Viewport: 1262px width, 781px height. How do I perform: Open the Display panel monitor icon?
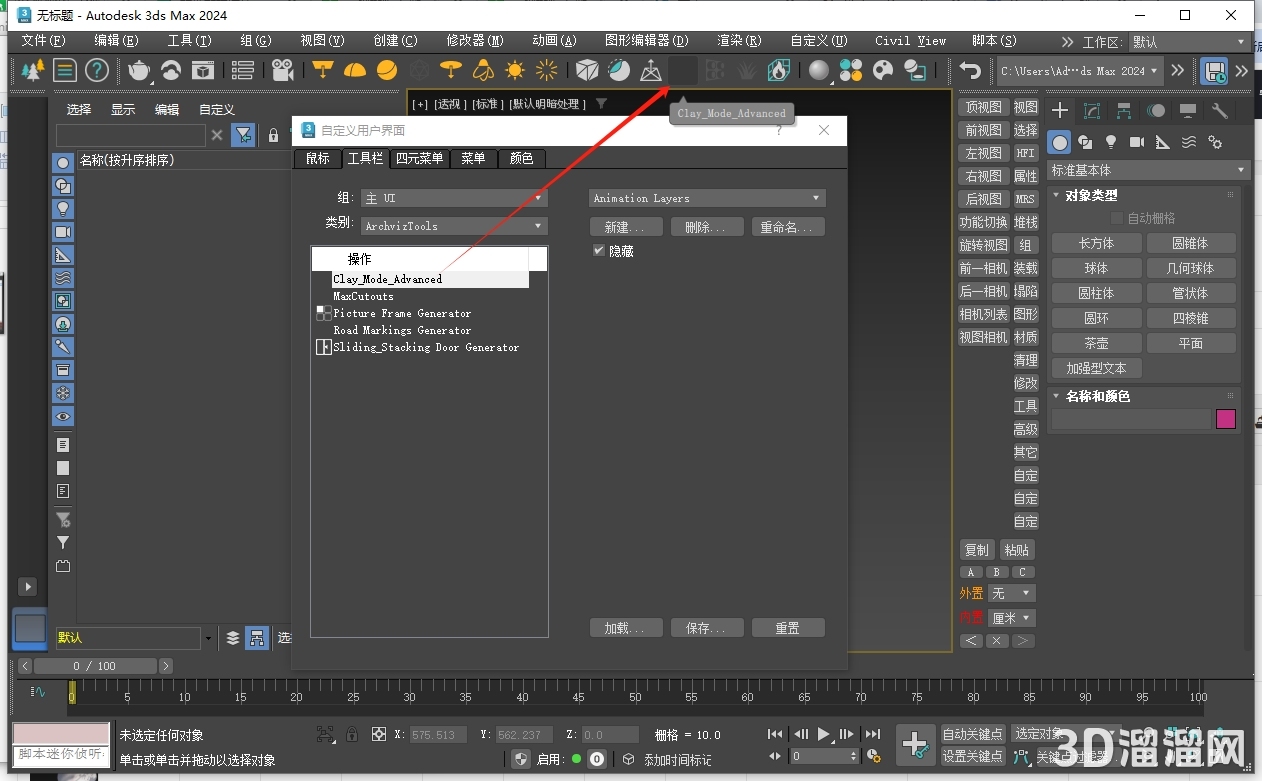[1188, 110]
